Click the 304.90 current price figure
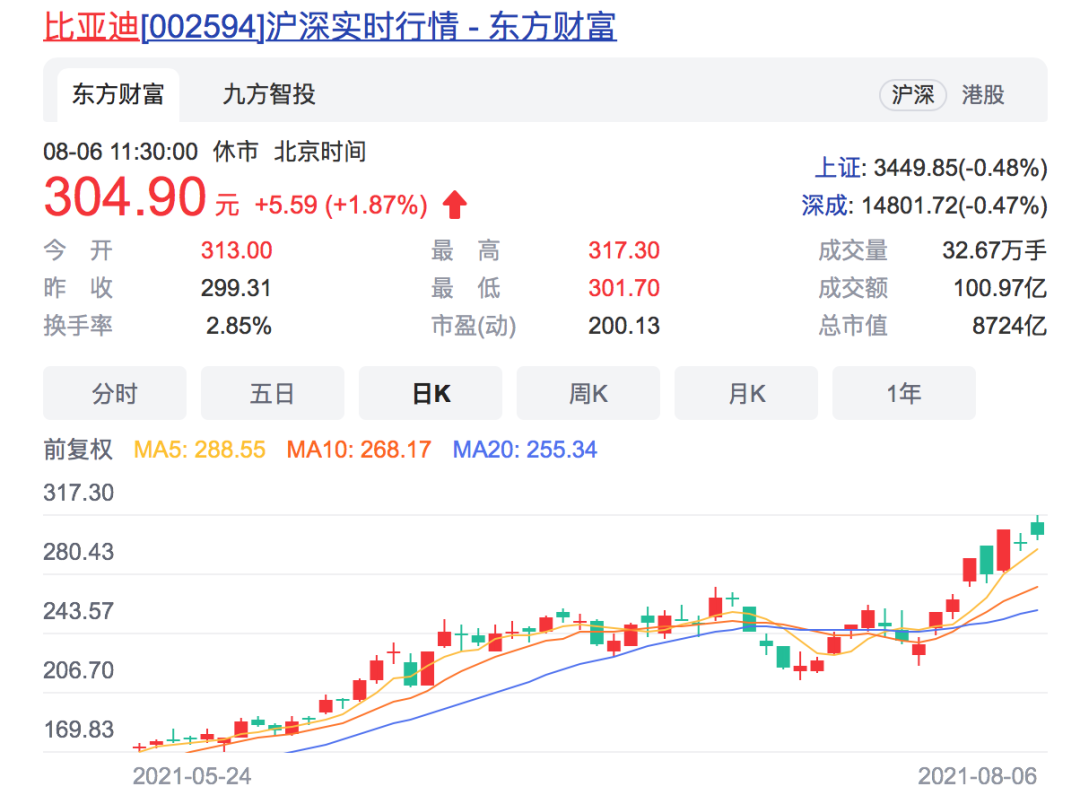Image resolution: width=1080 pixels, height=804 pixels. (124, 197)
